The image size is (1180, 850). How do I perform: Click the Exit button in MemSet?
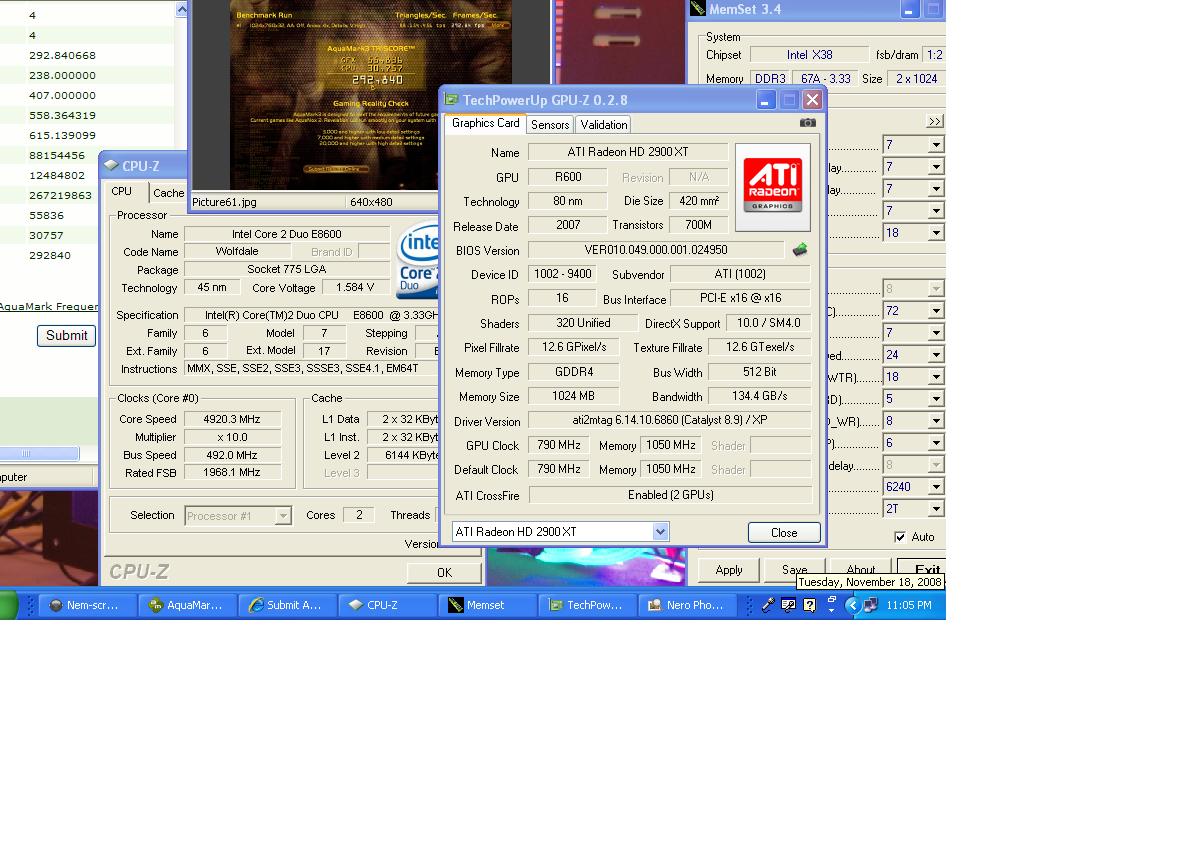[x=923, y=570]
